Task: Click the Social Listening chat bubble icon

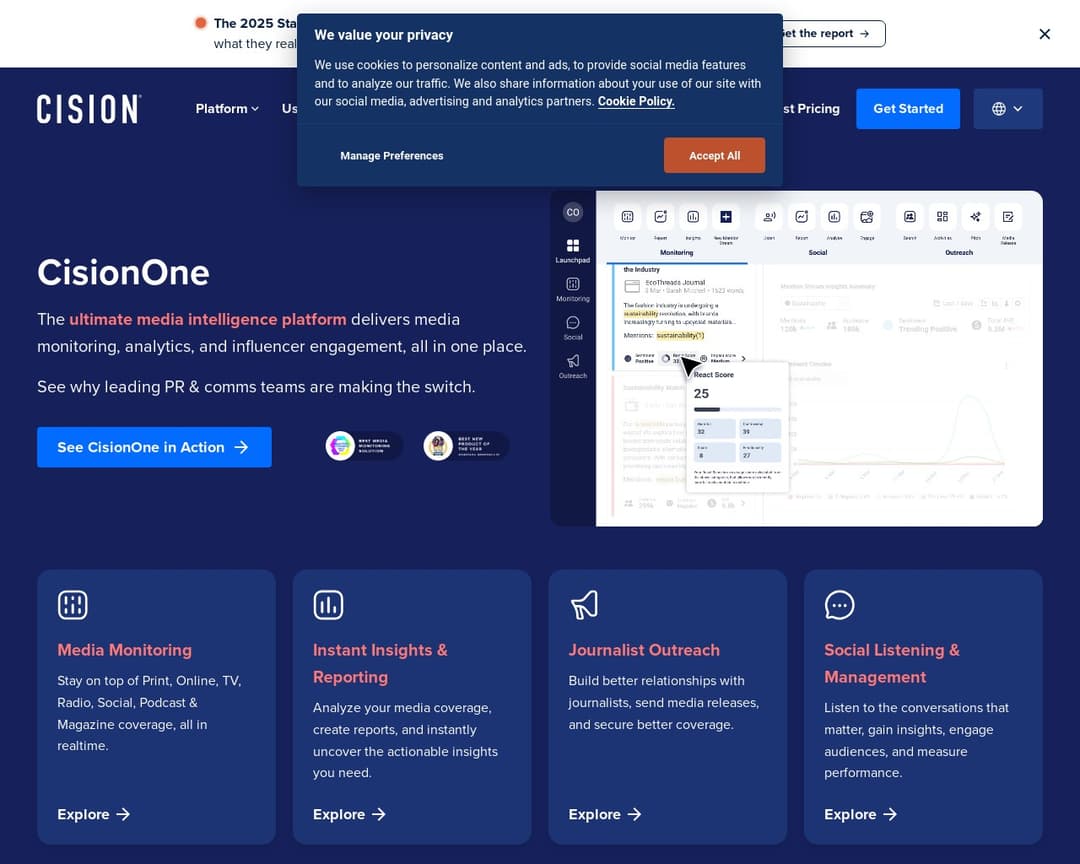Action: coord(839,605)
